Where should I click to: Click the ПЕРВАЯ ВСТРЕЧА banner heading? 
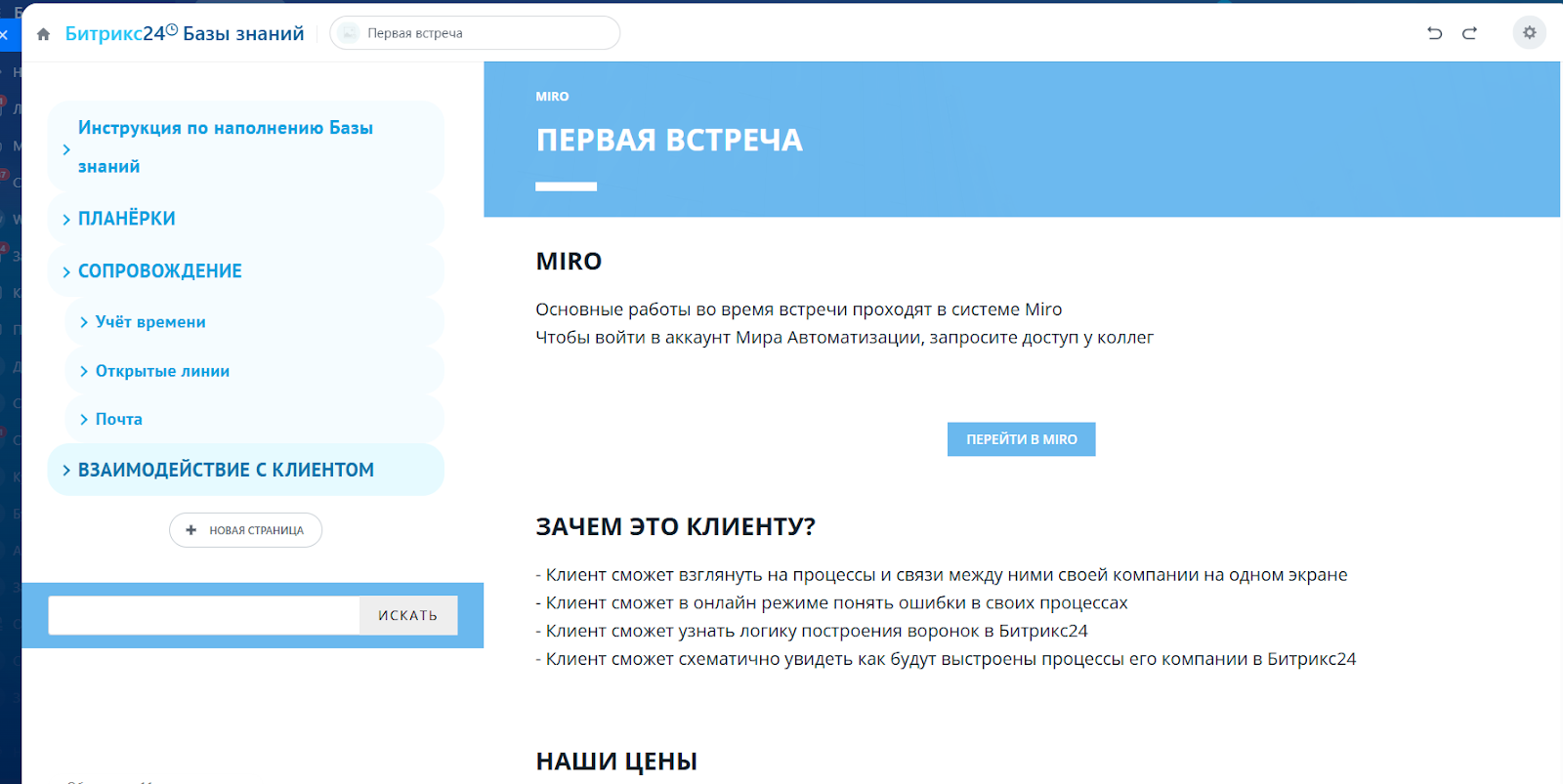[x=669, y=141]
